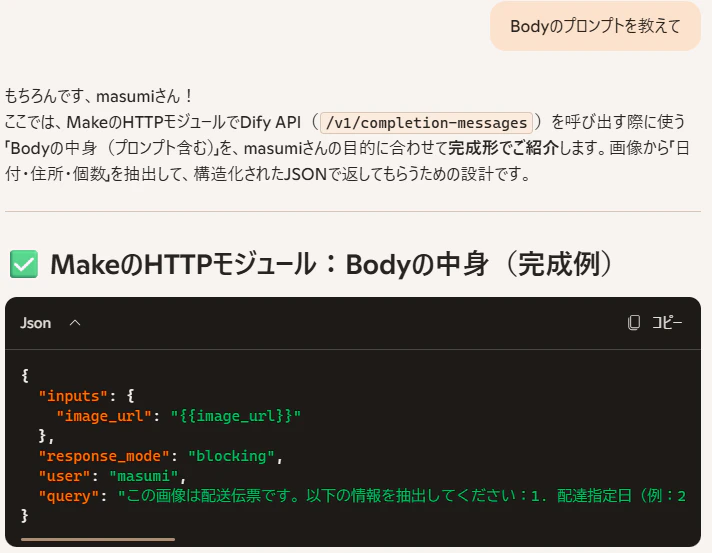
Task: Click the closing brace of the JSON
Action: coord(25,516)
